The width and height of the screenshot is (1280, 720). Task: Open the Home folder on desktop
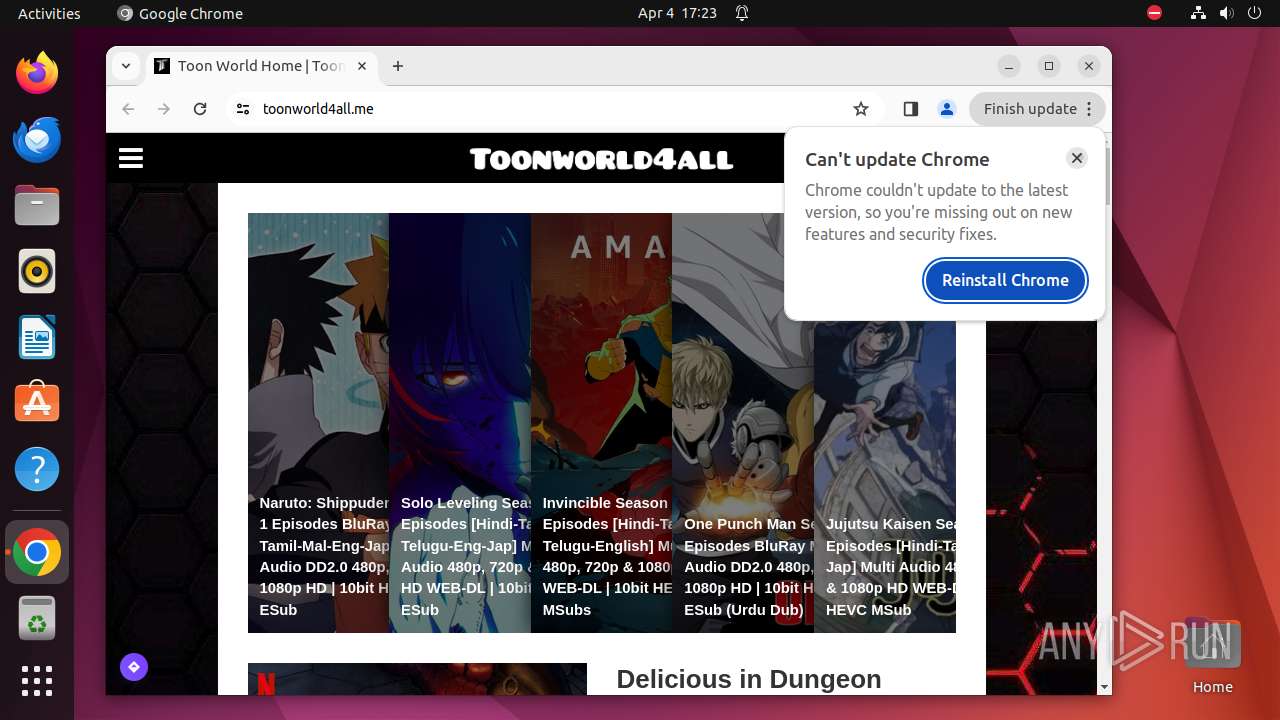click(1212, 656)
